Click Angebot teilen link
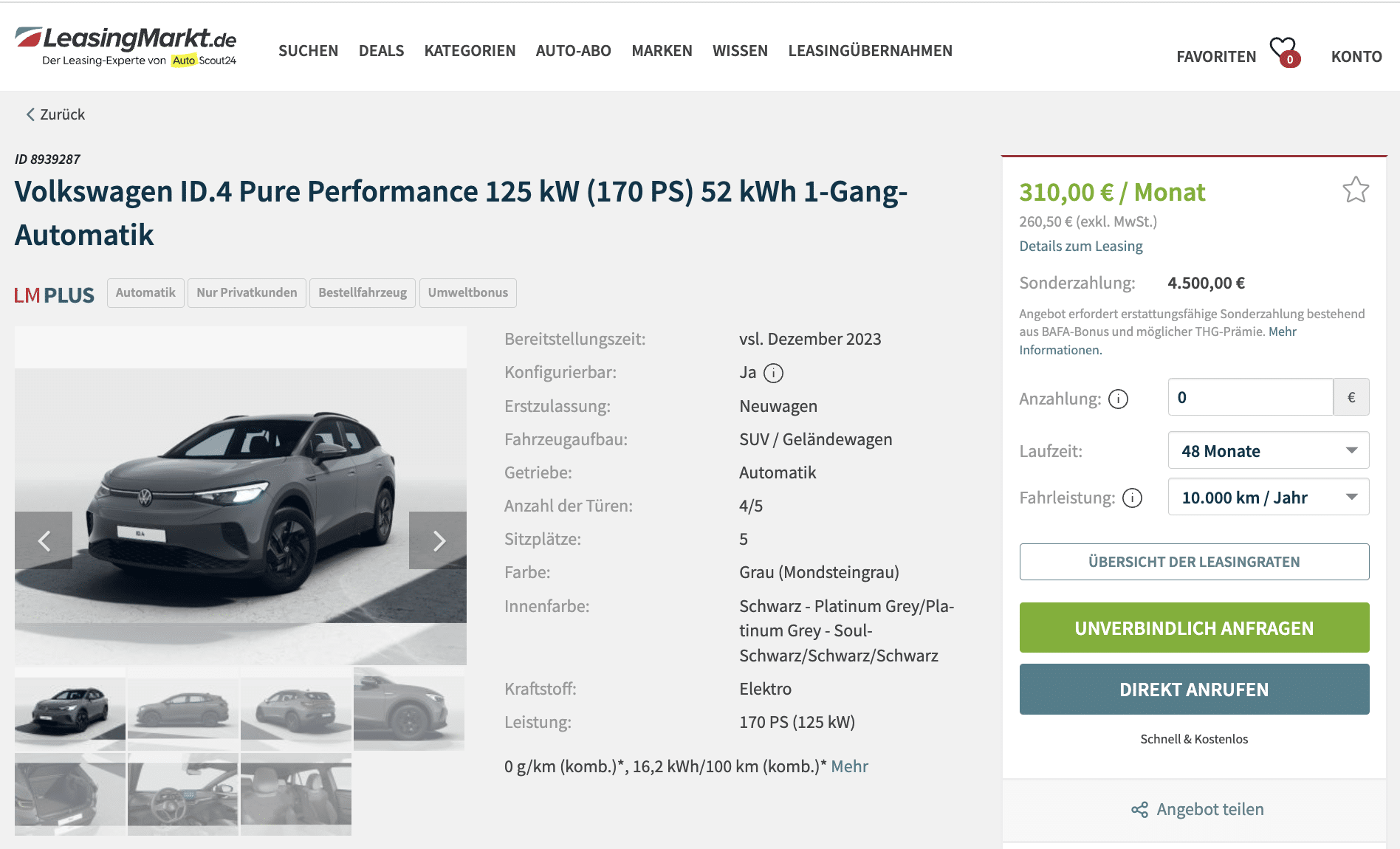Screen dimensions: 1400x849 click(x=1210, y=809)
